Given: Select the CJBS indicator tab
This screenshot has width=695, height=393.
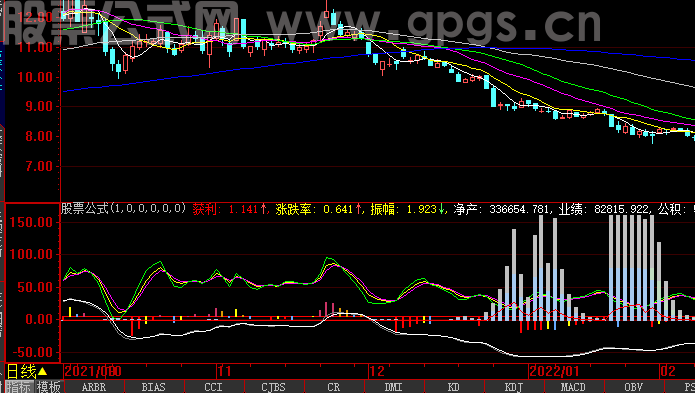Looking at the screenshot, I should click(x=273, y=387).
